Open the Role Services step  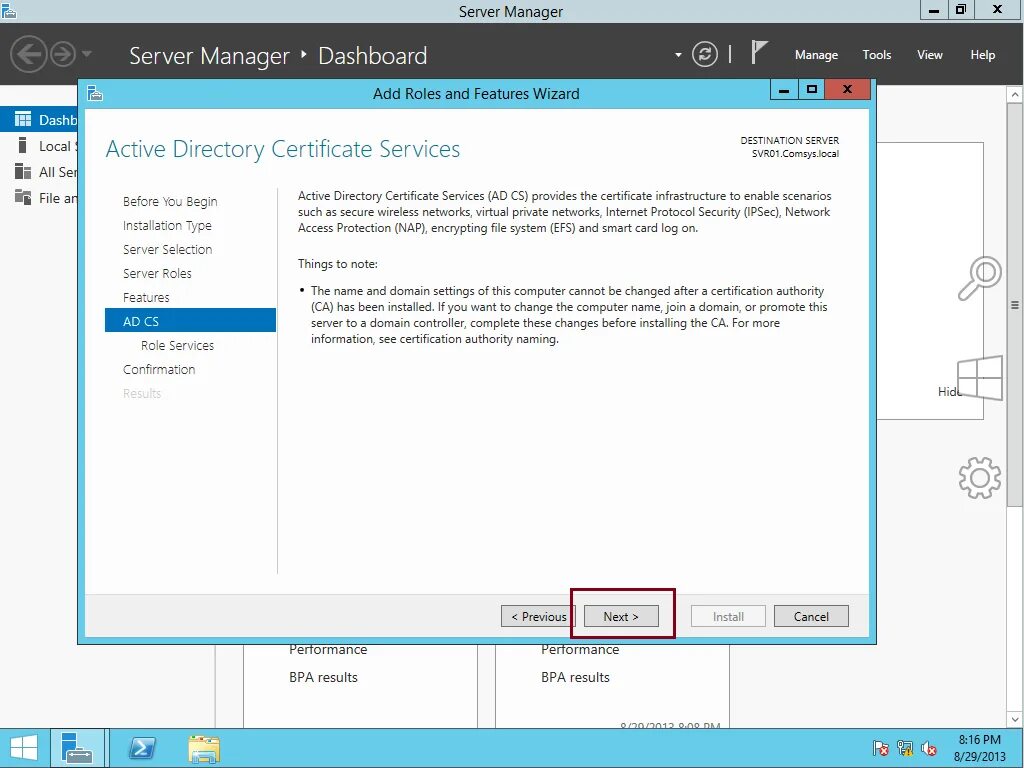[177, 345]
